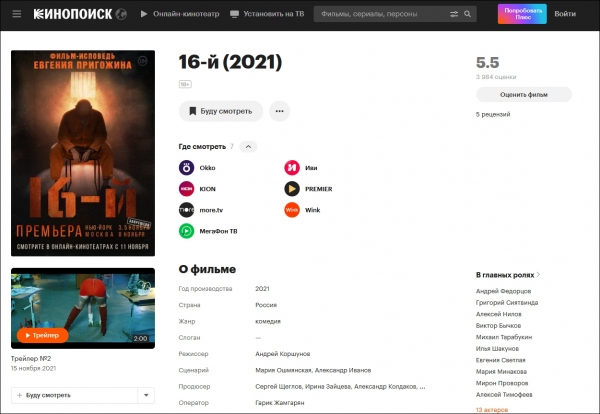Open the hamburger menu icon
The height and width of the screenshot is (414, 600).
[x=16, y=14]
